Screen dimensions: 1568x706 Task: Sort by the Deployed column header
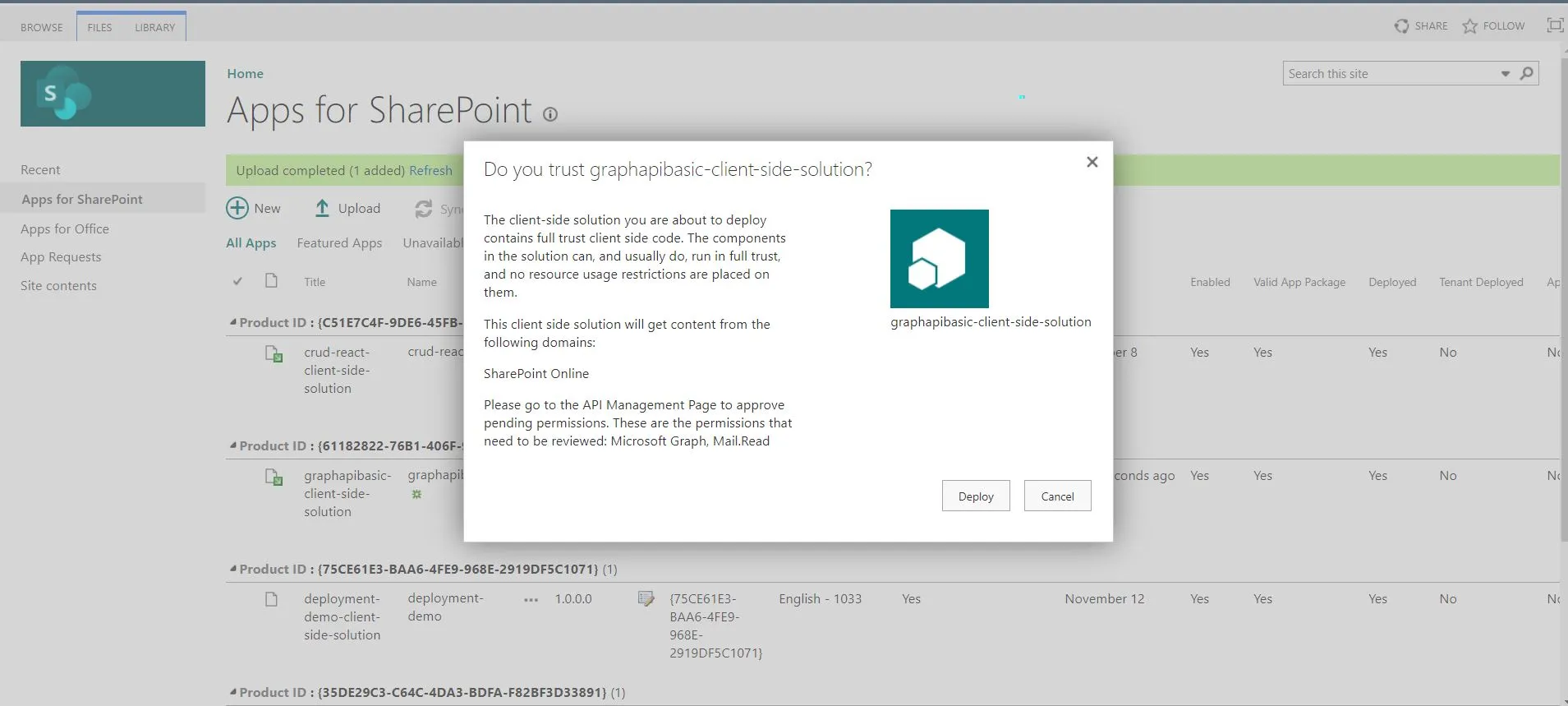point(1392,282)
